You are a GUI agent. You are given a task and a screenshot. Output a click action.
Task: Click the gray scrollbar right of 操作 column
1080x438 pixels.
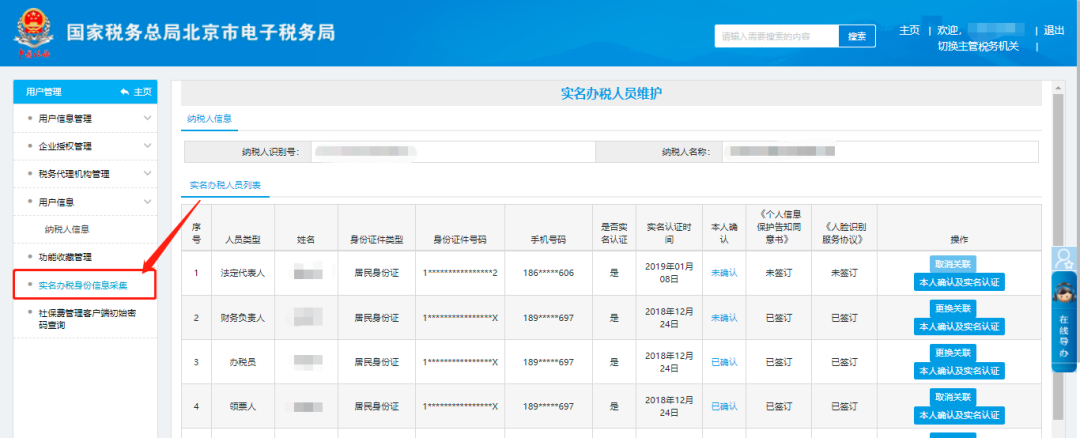click(x=1058, y=257)
